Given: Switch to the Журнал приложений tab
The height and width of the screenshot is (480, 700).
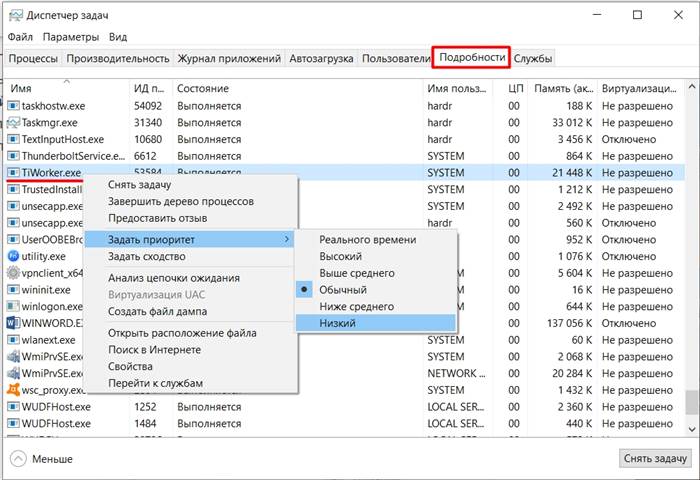Looking at the screenshot, I should coord(229,58).
